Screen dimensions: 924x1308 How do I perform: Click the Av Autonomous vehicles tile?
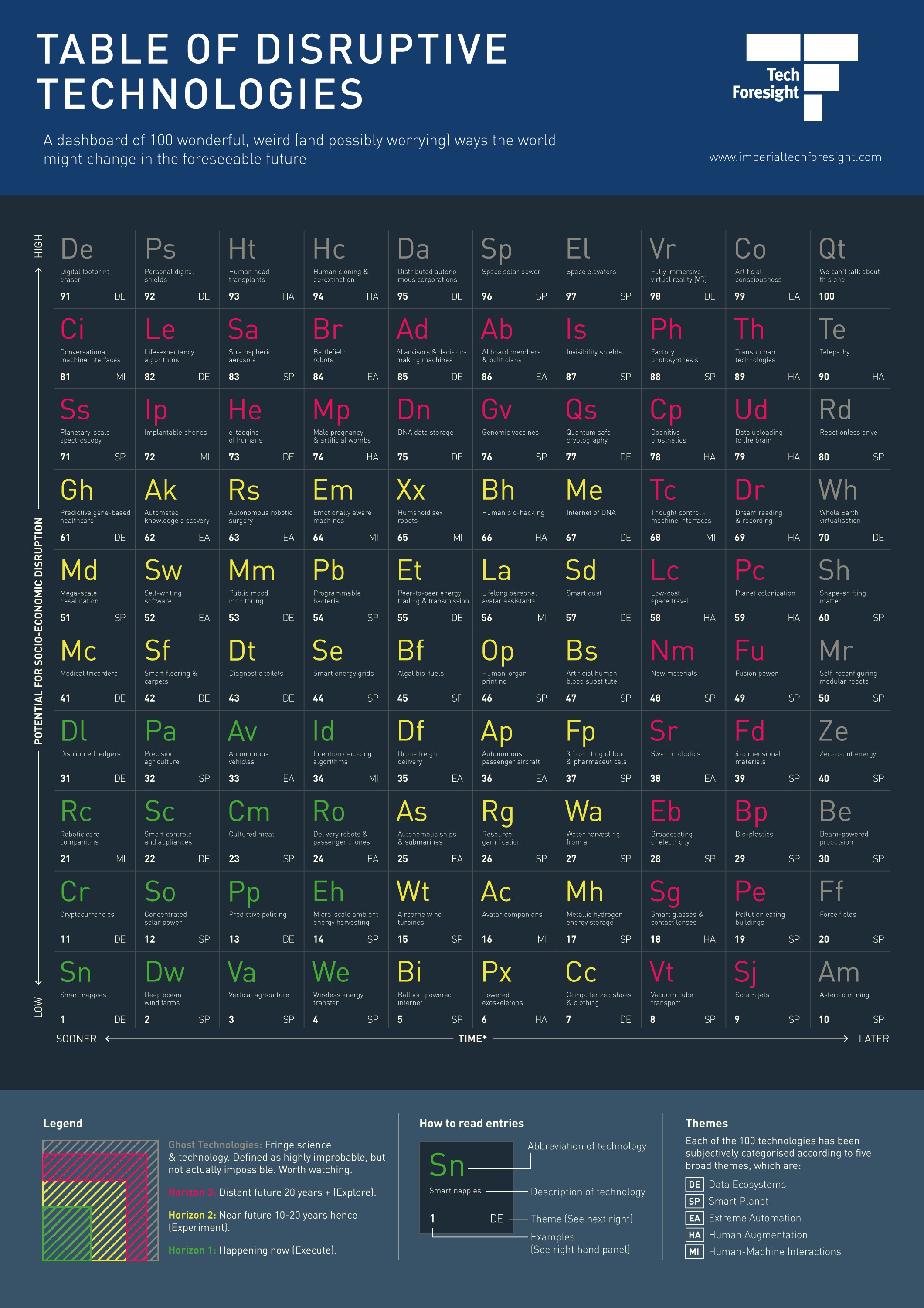[x=262, y=751]
